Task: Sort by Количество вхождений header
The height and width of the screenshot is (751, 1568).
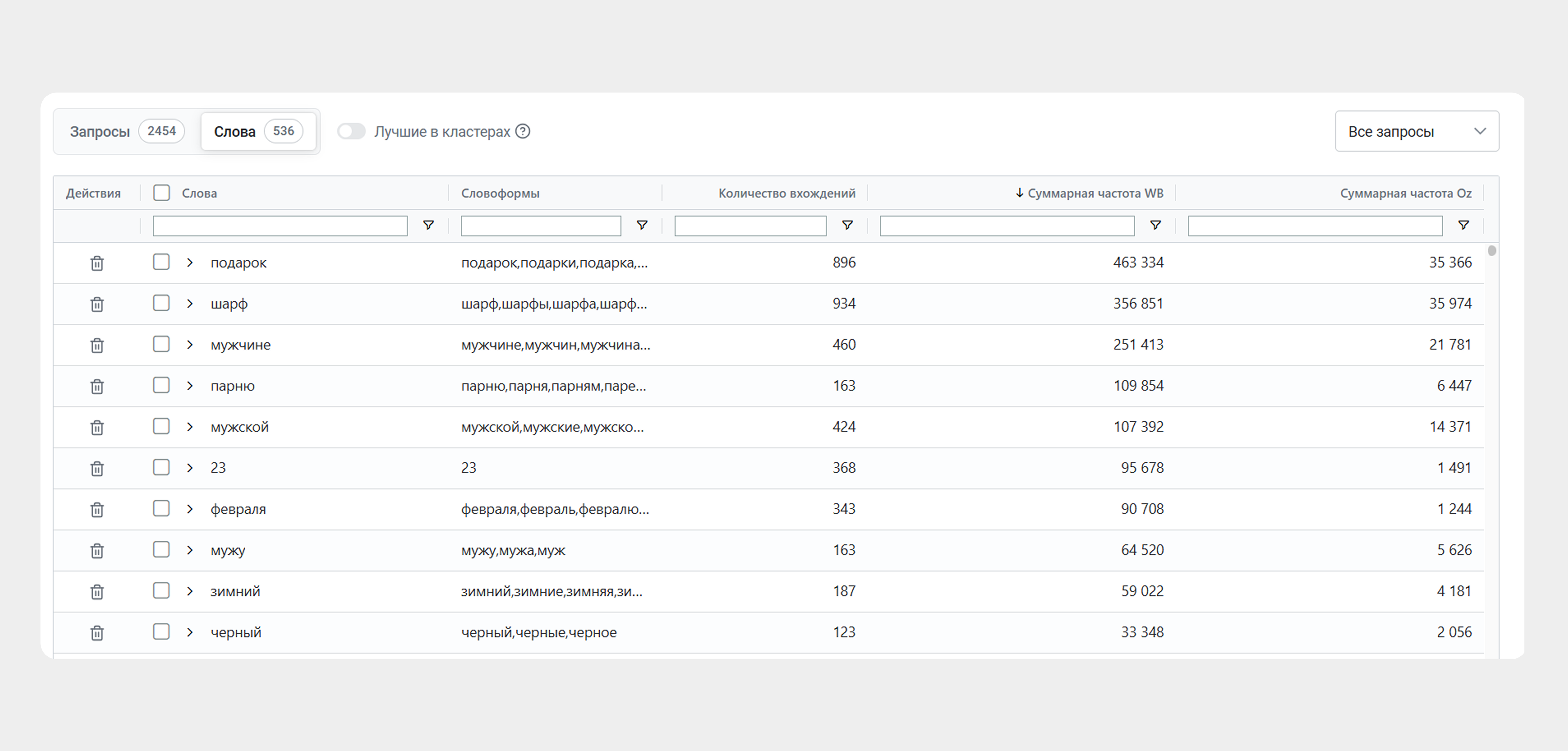Action: pos(786,194)
